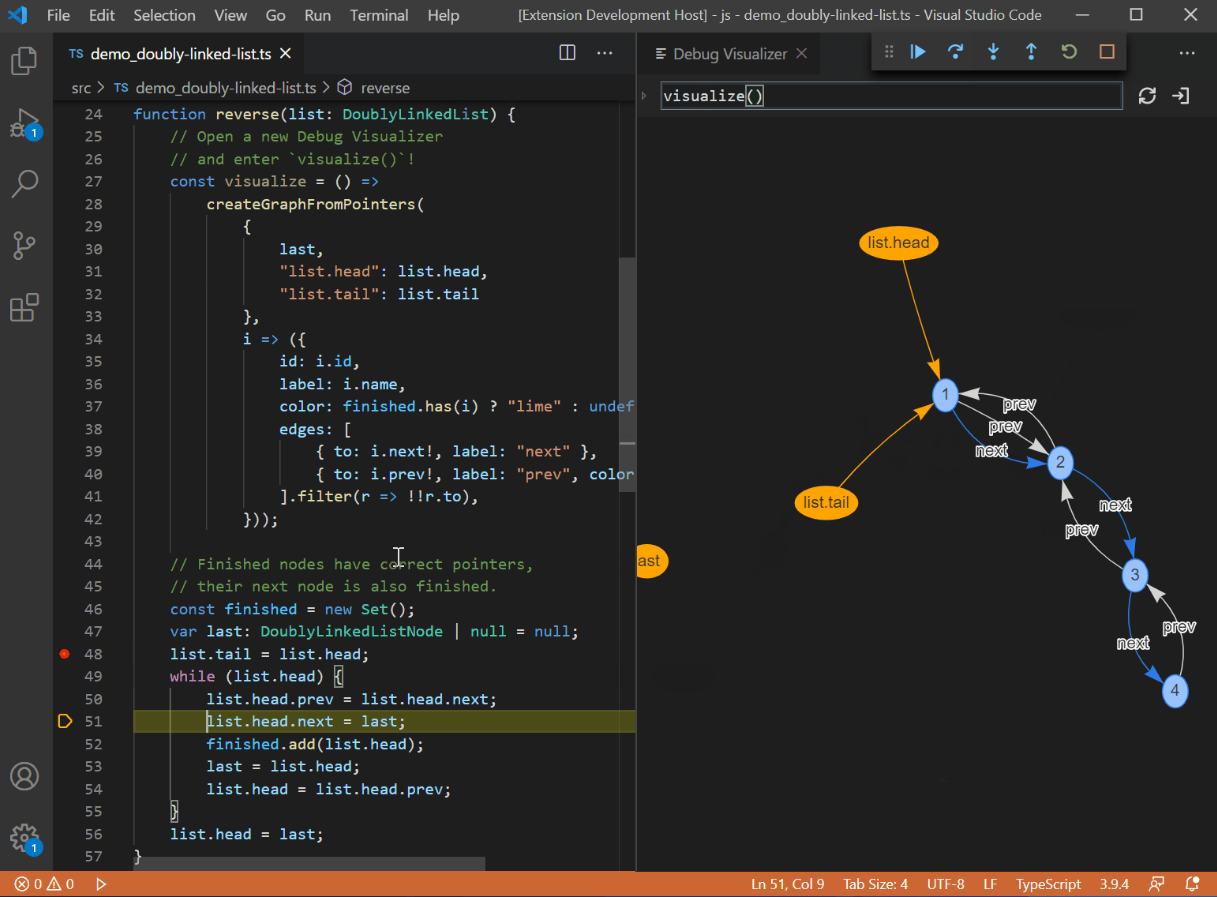This screenshot has width=1217, height=897.
Task: Stop the debug session
Action: point(1107,52)
